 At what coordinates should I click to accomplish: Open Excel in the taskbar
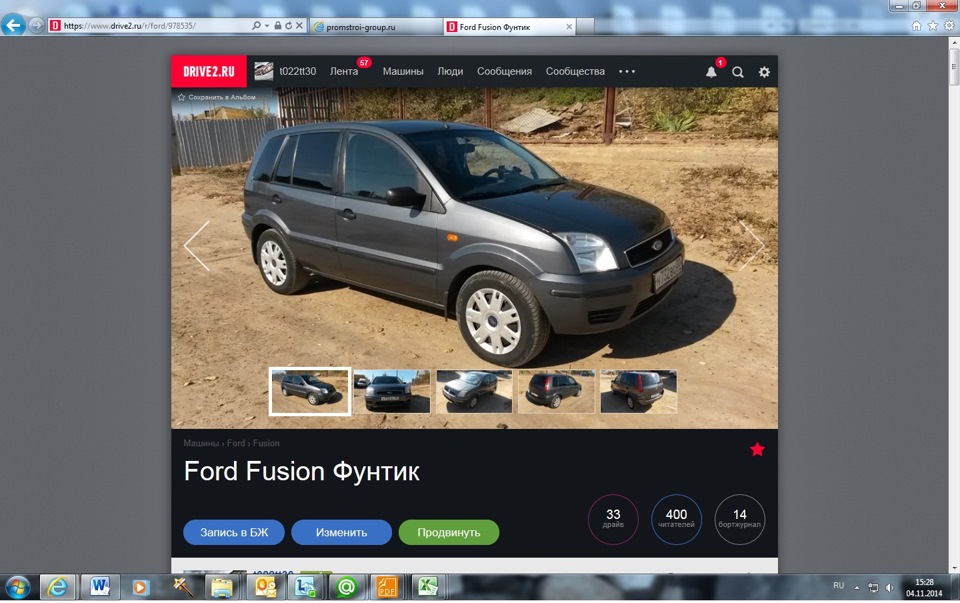coord(427,587)
